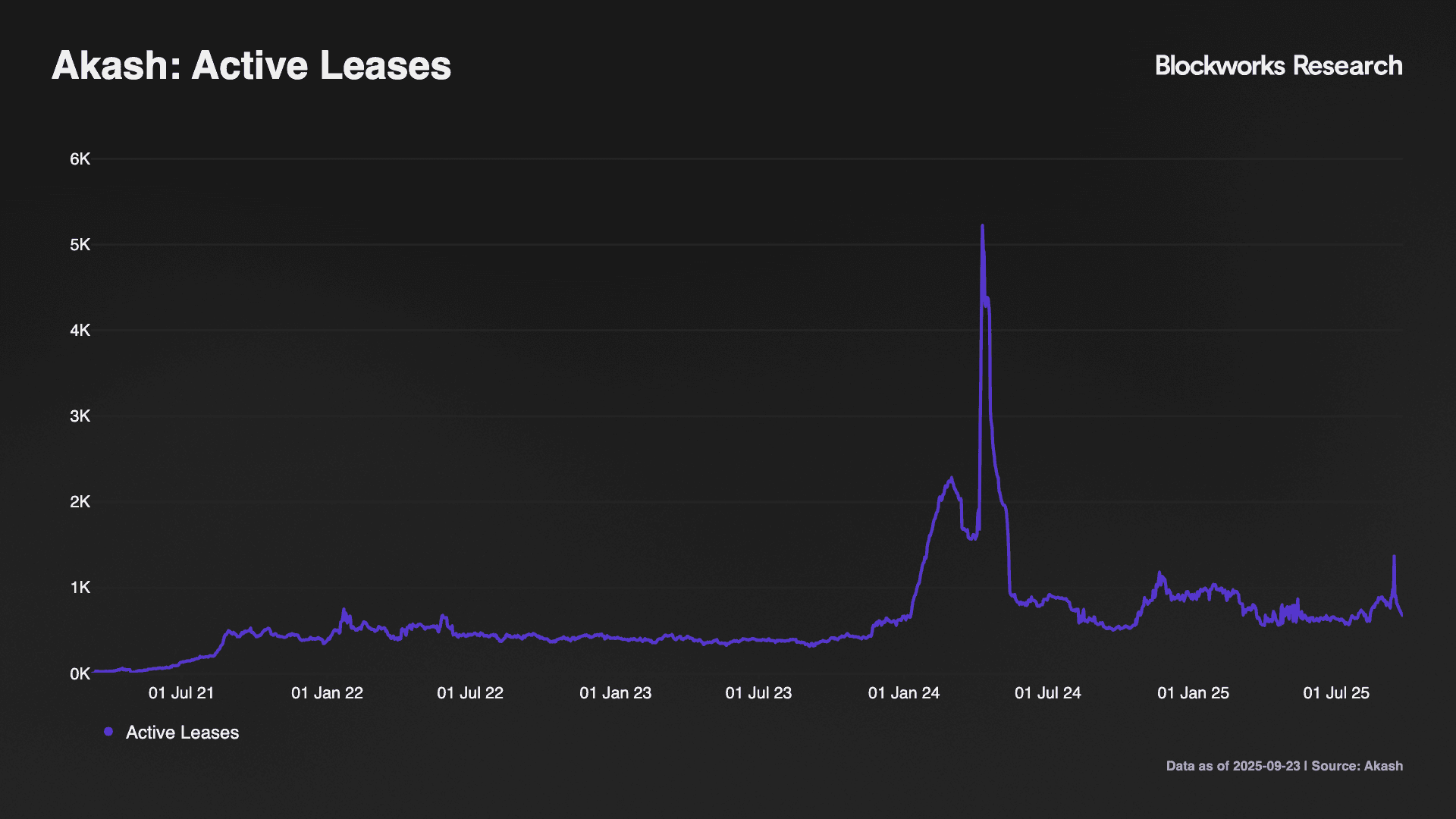The image size is (1456, 819).
Task: Click the 01 Jan 25 axis date
Action: 1193,693
